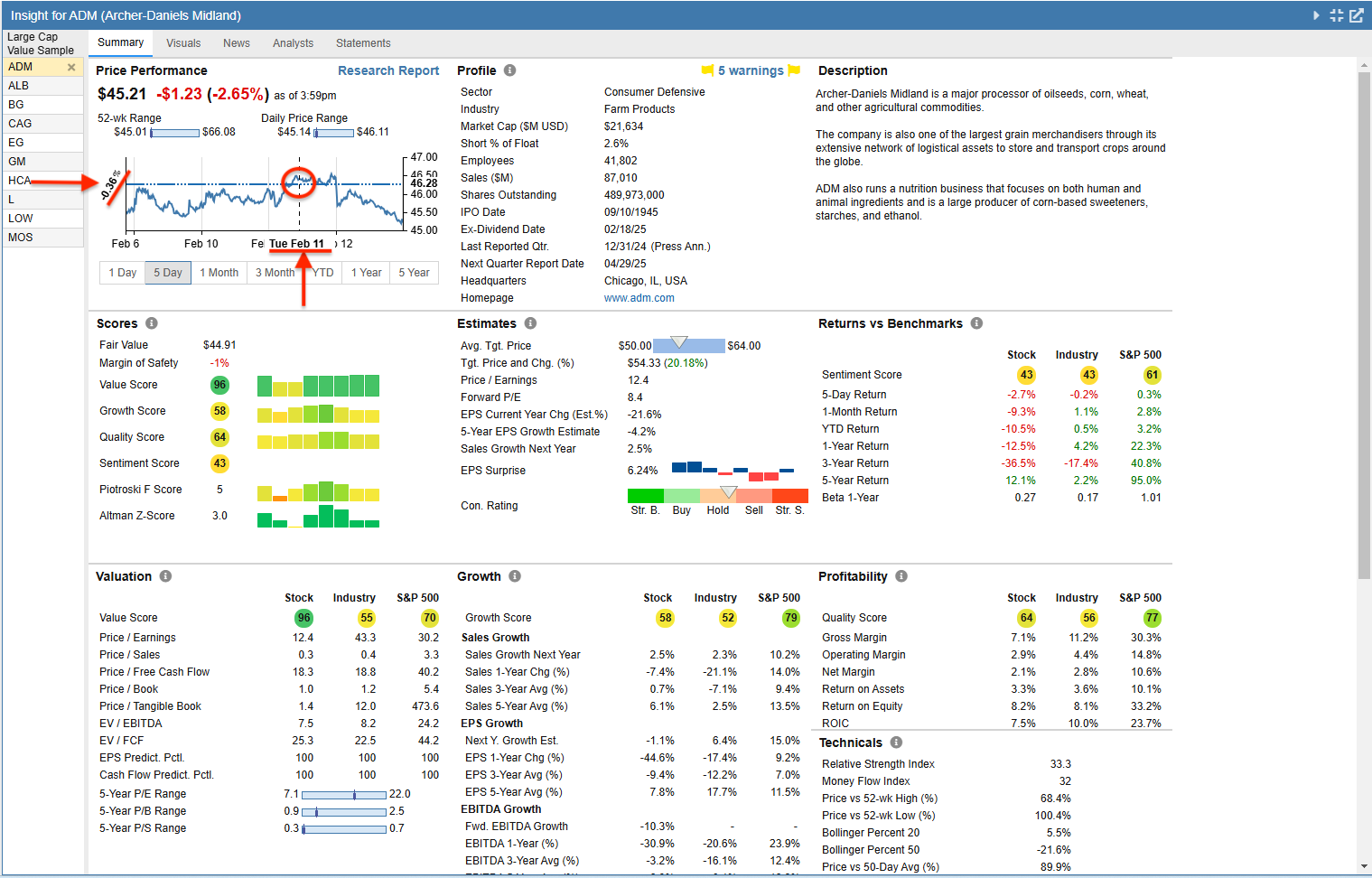The height and width of the screenshot is (878, 1372).
Task: Select EG in the ticker list
Action: click(43, 143)
